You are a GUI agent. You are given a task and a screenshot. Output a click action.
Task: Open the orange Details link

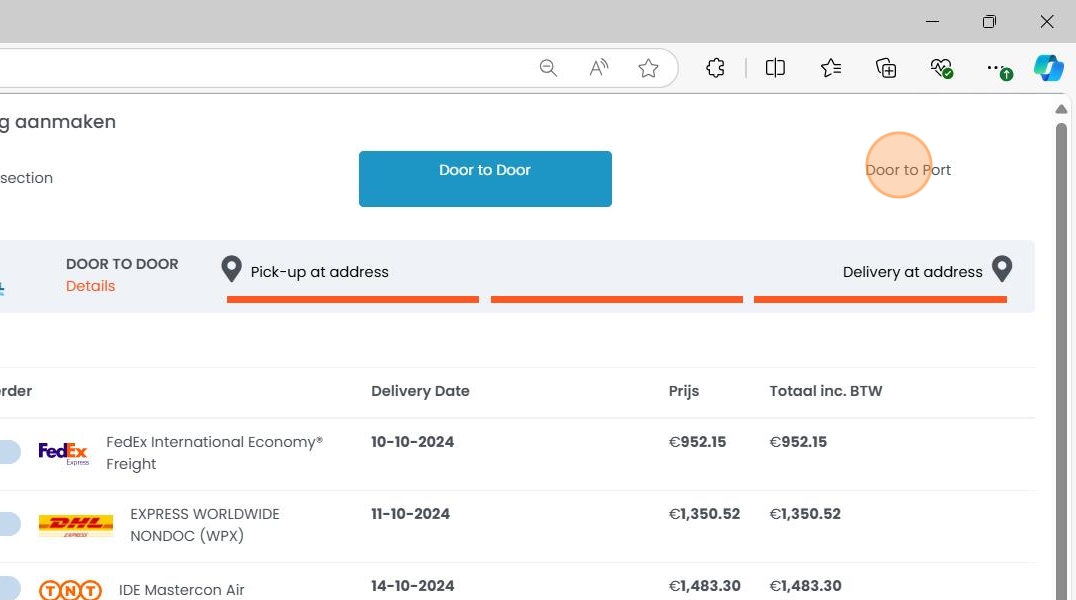coord(90,286)
